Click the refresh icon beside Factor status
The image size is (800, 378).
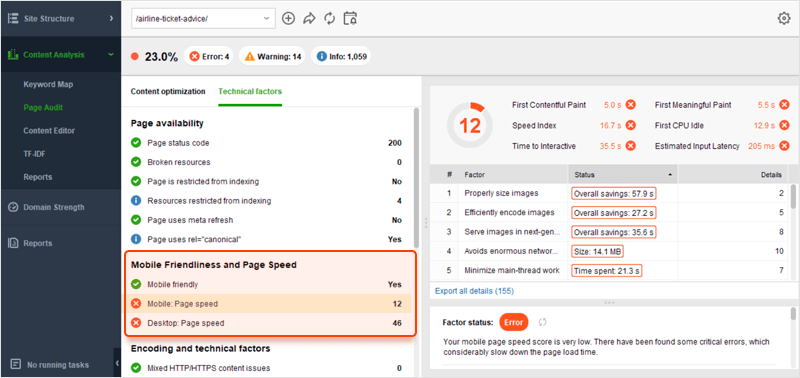coord(543,322)
